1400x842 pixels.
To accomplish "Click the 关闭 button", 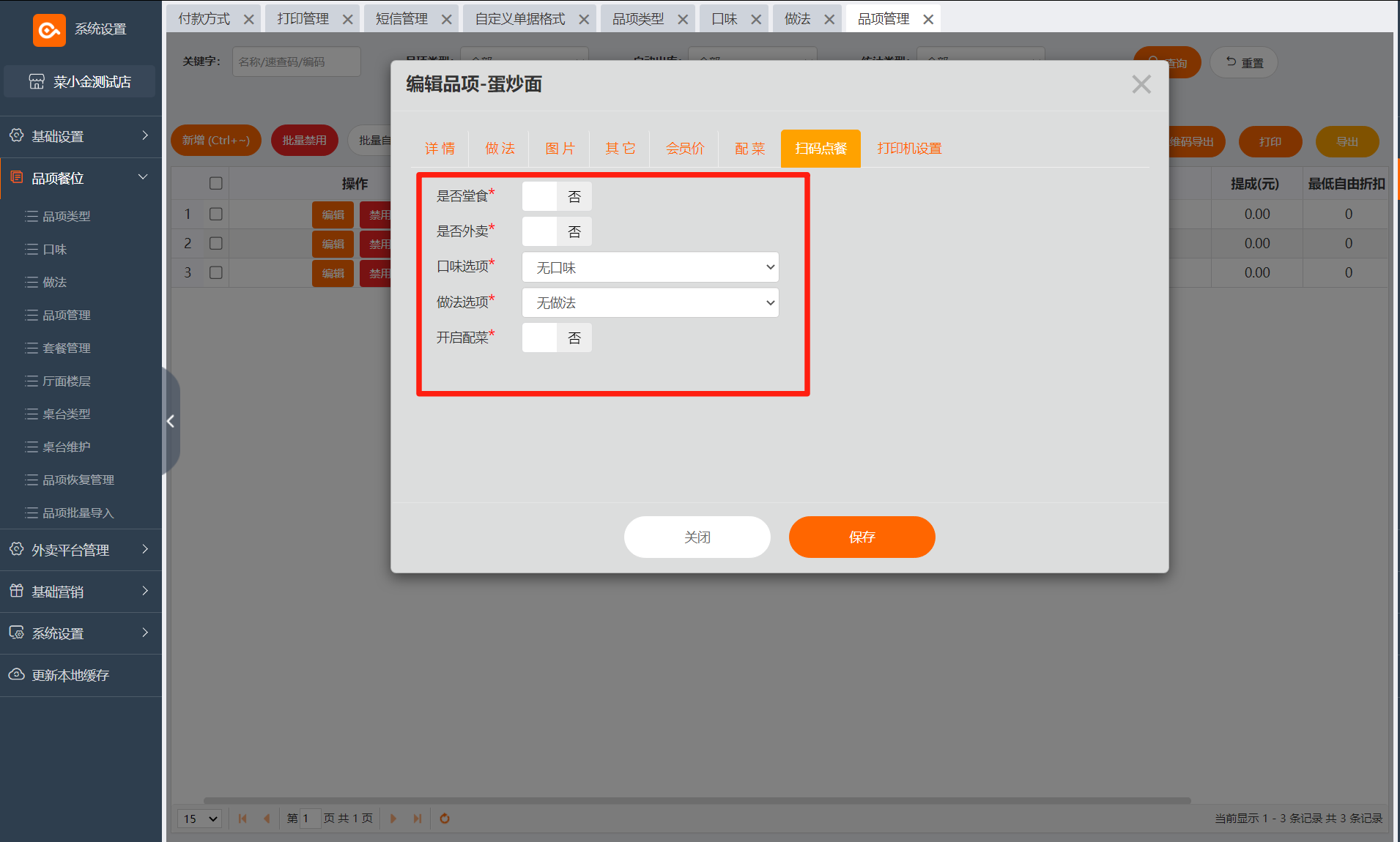I will point(697,537).
